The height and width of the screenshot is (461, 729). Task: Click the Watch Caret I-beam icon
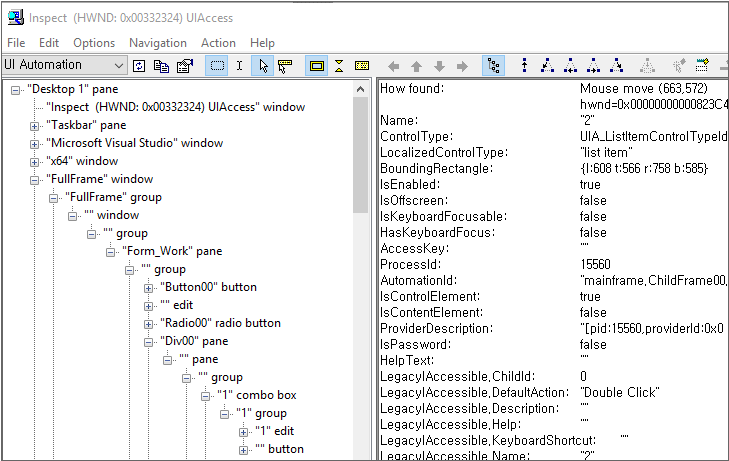239,66
